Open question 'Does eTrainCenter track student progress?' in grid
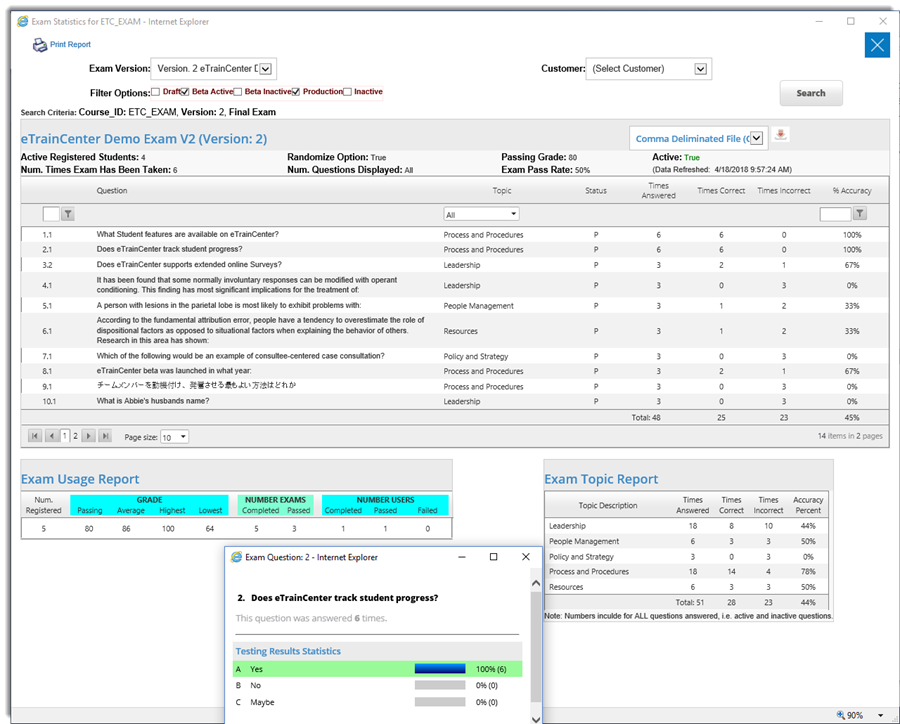The height and width of the screenshot is (724, 900). 169,249
